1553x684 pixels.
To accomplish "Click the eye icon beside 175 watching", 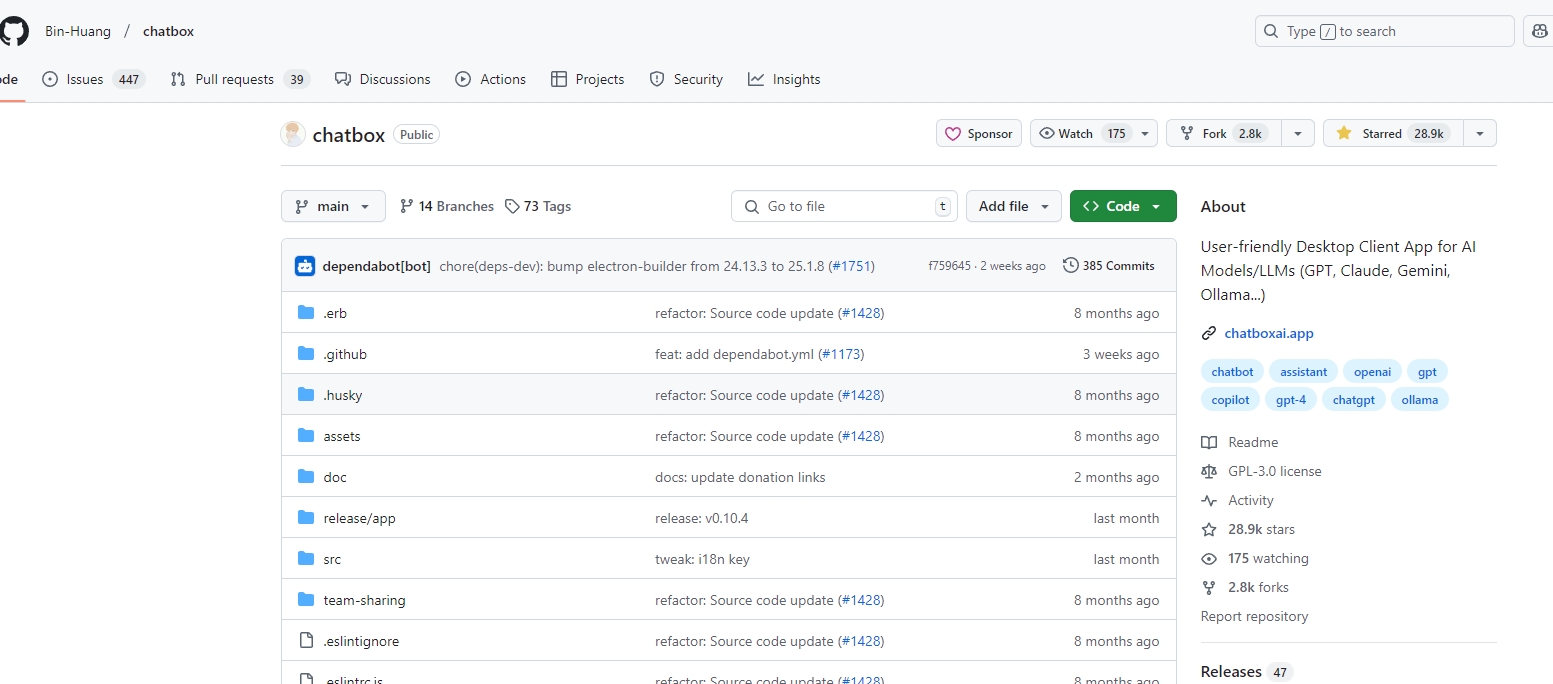I will (x=1209, y=558).
